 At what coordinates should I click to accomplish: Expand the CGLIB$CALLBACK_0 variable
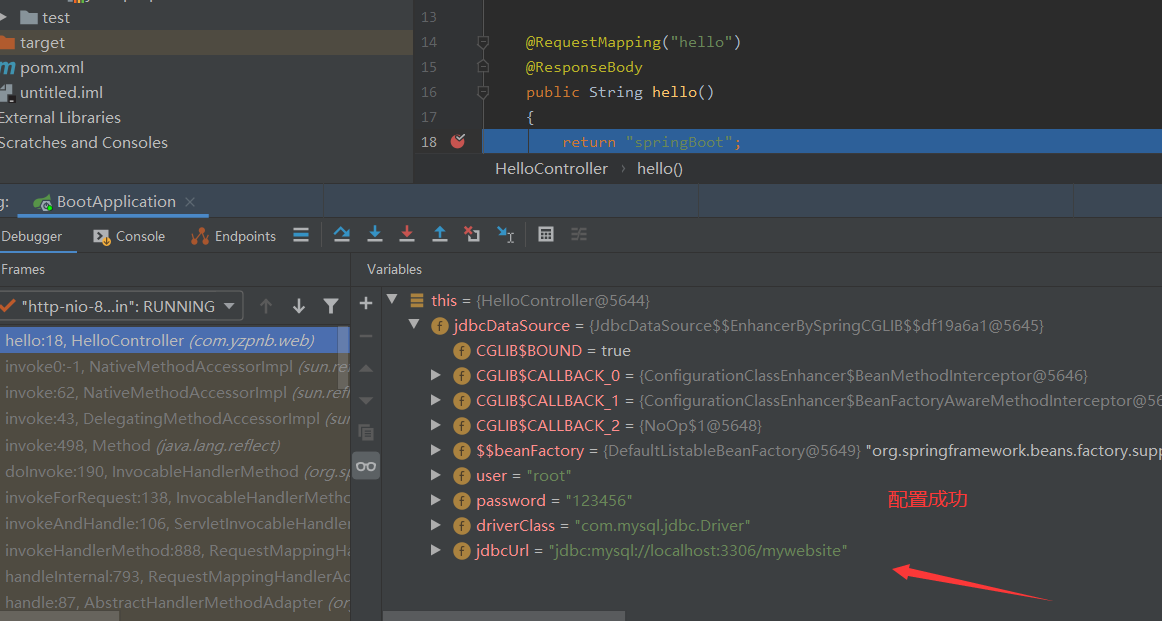coord(436,376)
